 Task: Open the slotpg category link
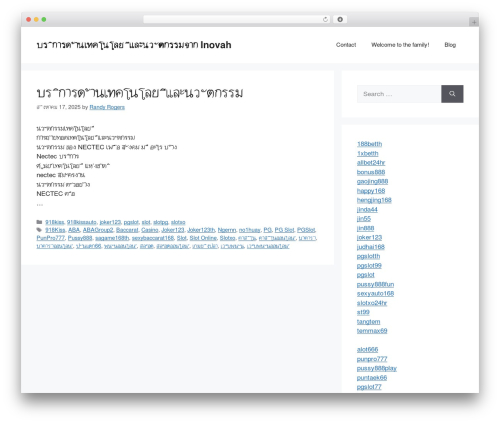(161, 222)
